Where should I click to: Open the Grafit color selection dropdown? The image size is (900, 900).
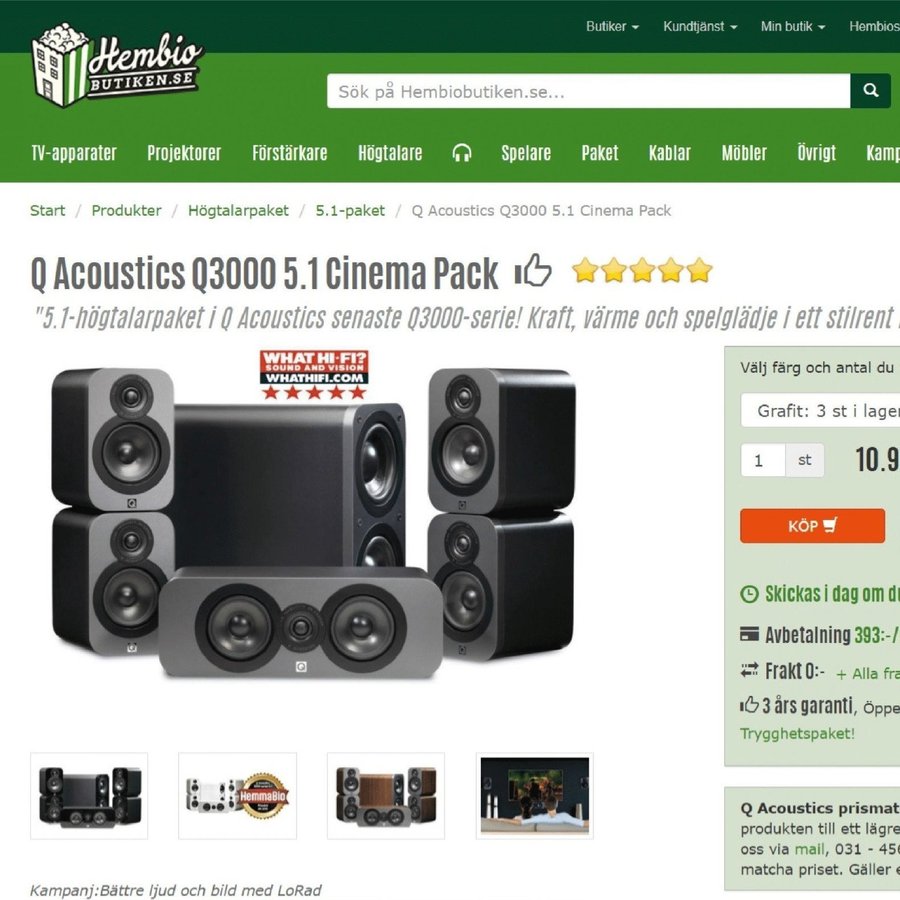pyautogui.click(x=821, y=410)
